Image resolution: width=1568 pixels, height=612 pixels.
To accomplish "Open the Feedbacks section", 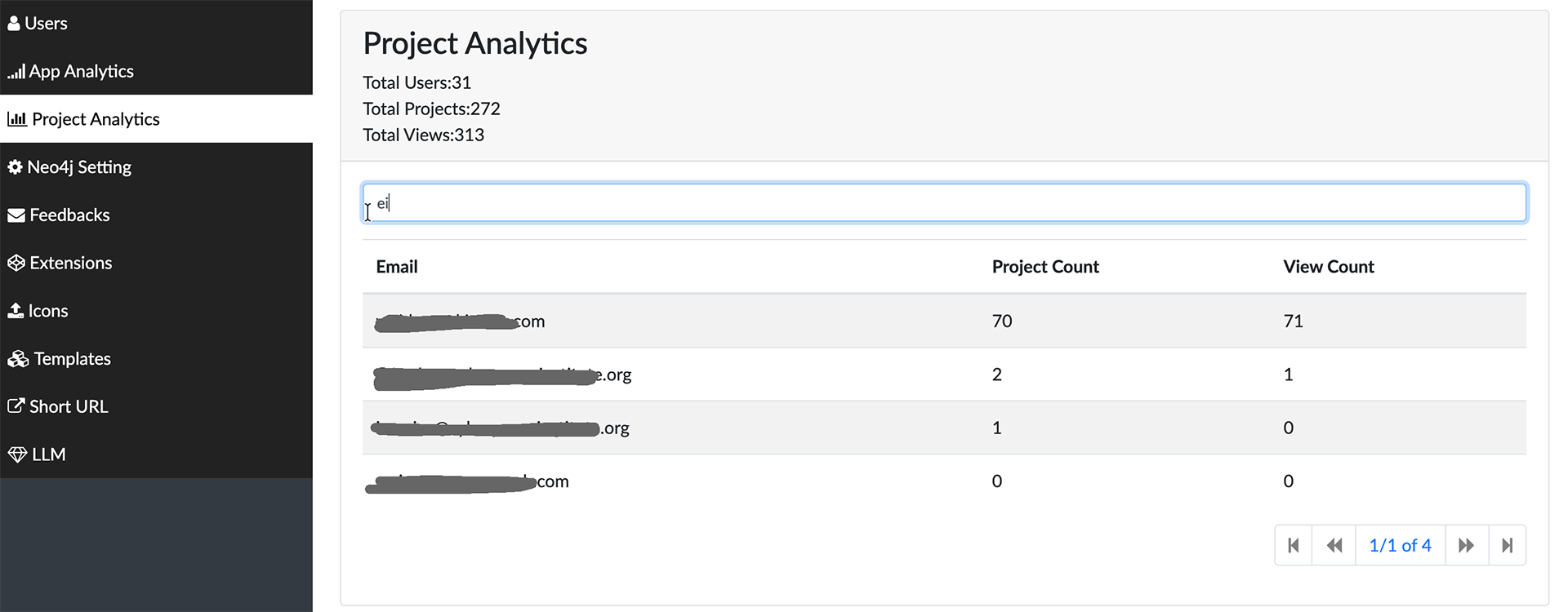I will coord(69,215).
